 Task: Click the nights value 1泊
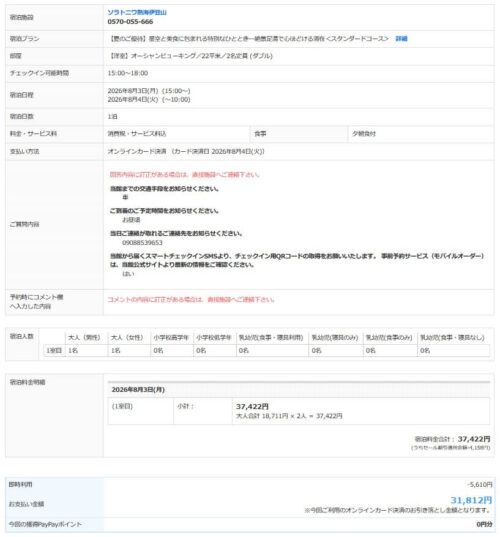click(x=112, y=117)
